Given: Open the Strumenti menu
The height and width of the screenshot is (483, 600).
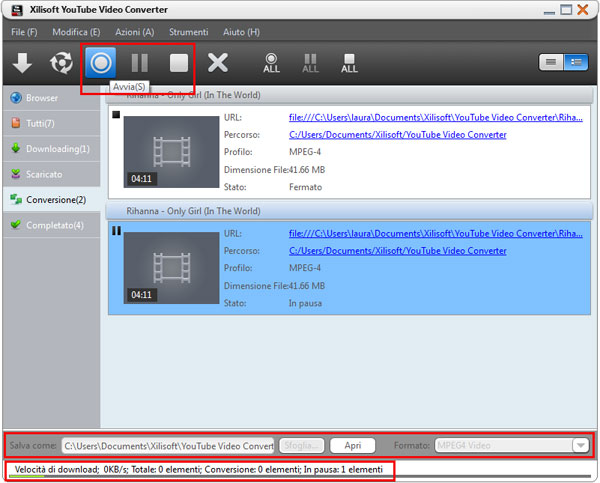Looking at the screenshot, I should tap(189, 32).
